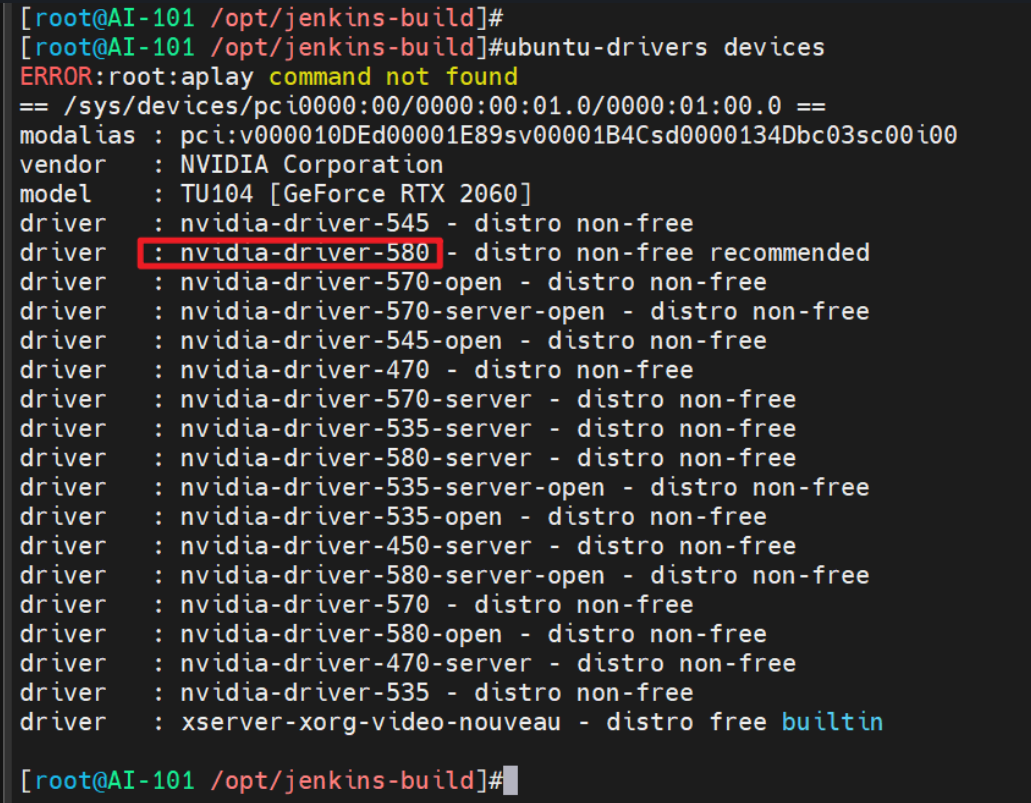
Task: Click the 'nvidia-driver-545' non-open driver entry
Action: tap(304, 223)
